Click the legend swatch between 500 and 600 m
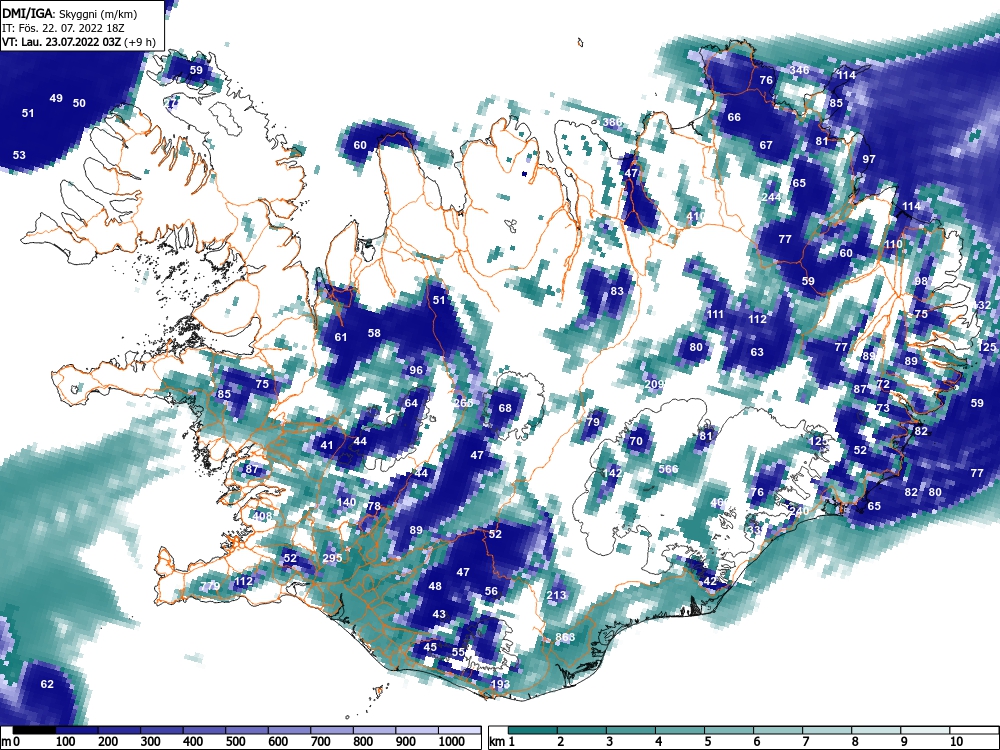This screenshot has width=1000, height=750. point(247,730)
